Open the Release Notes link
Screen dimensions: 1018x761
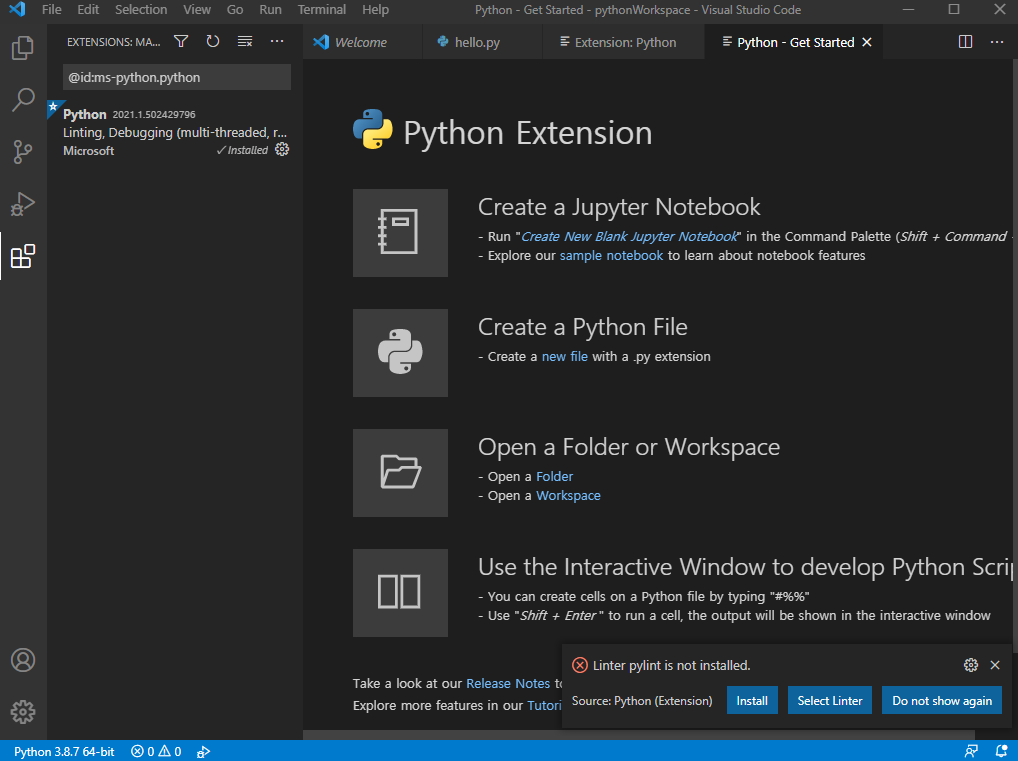(508, 683)
